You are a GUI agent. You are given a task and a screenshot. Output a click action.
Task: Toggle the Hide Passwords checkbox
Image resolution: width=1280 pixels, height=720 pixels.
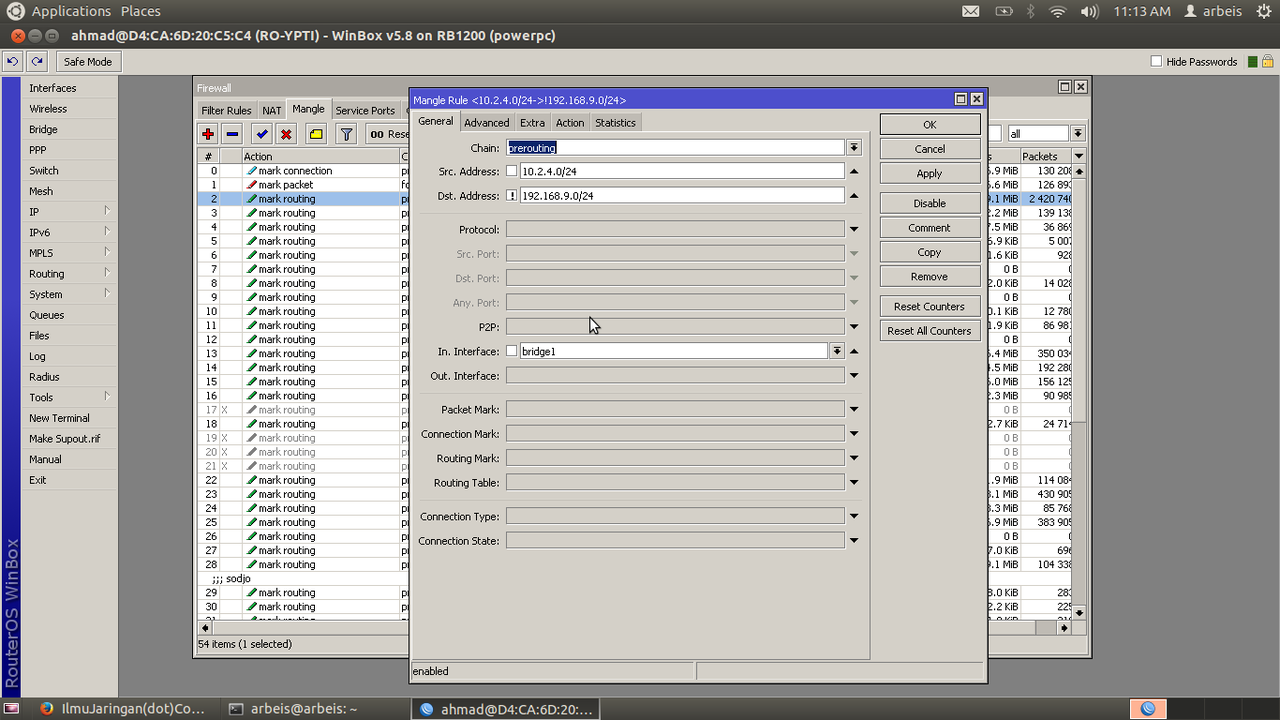pos(1156,62)
